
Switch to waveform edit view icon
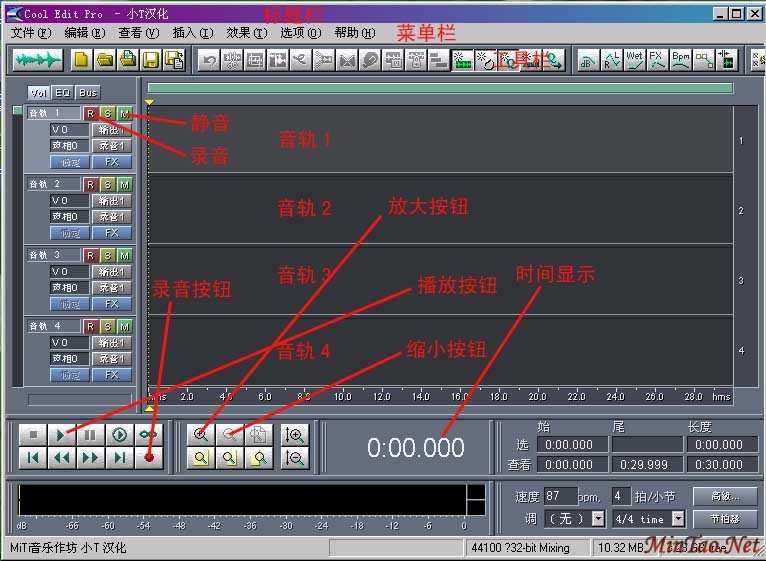coord(38,60)
